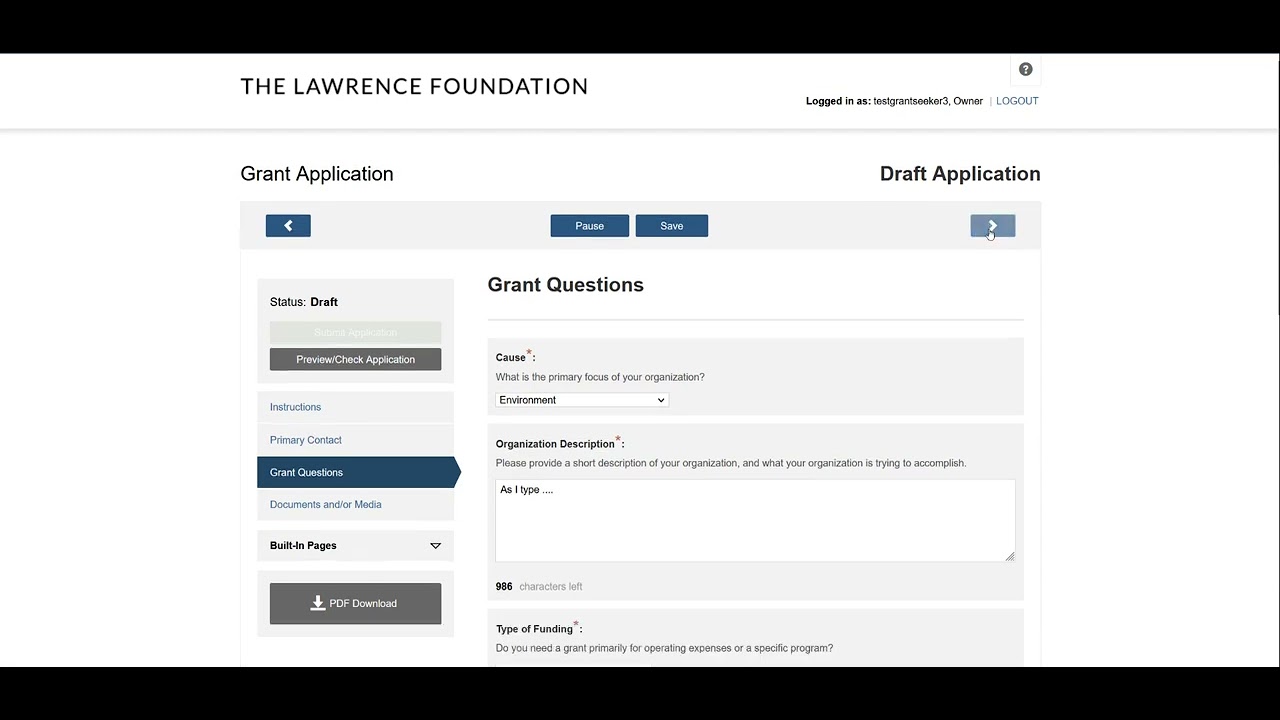Click the LOGOUT link
The height and width of the screenshot is (720, 1280).
pyautogui.click(x=1017, y=101)
